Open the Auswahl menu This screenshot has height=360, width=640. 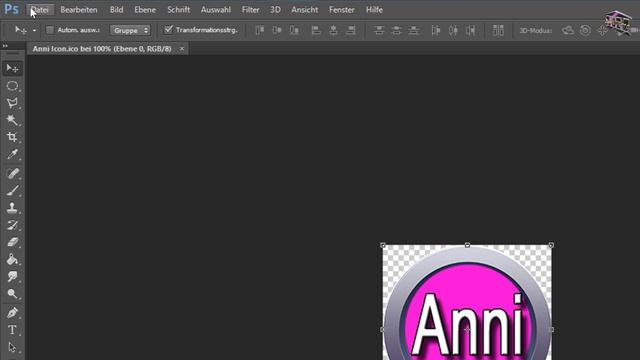[x=216, y=10]
